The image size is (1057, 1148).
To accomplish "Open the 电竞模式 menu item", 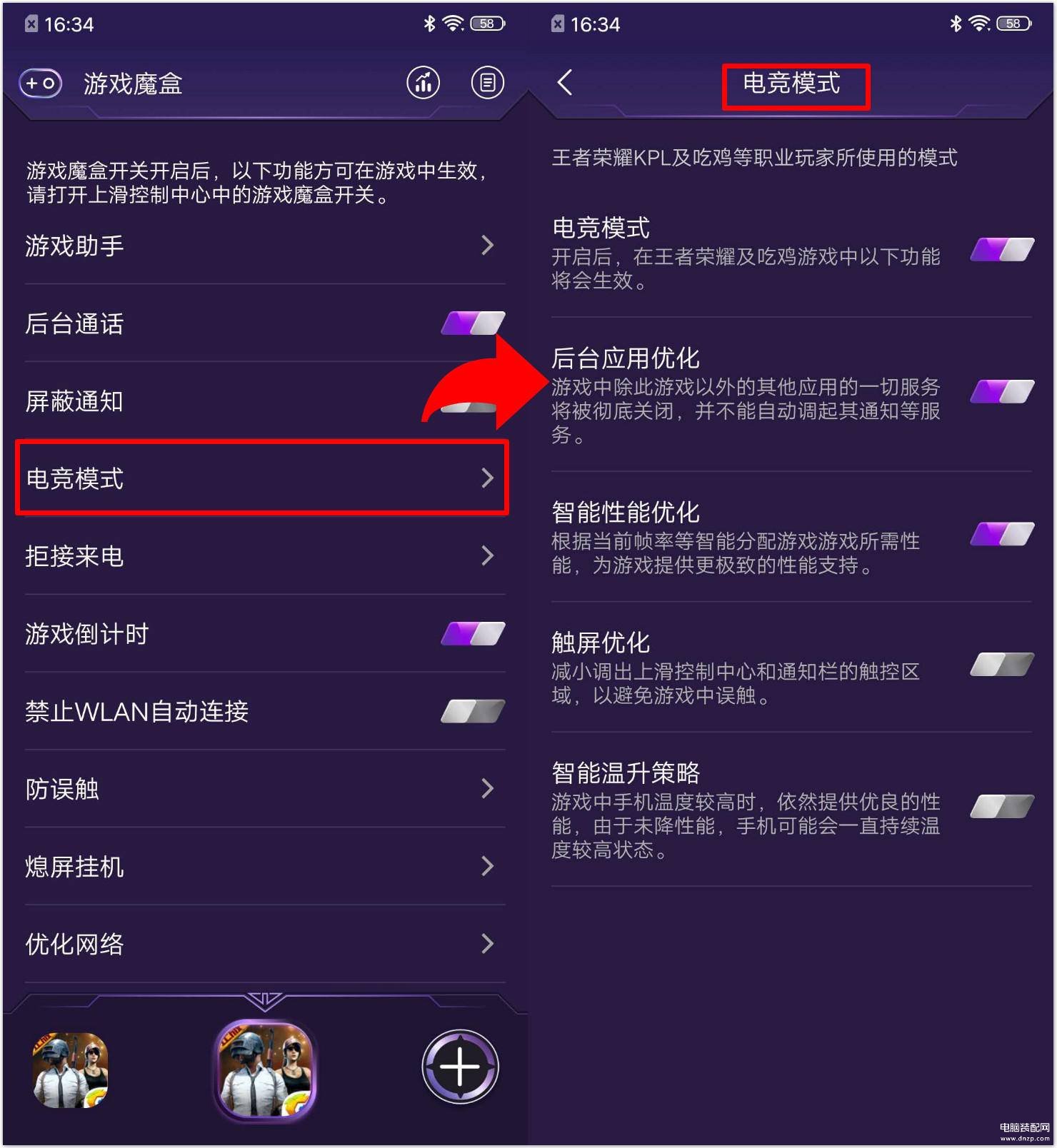I will pos(262,478).
